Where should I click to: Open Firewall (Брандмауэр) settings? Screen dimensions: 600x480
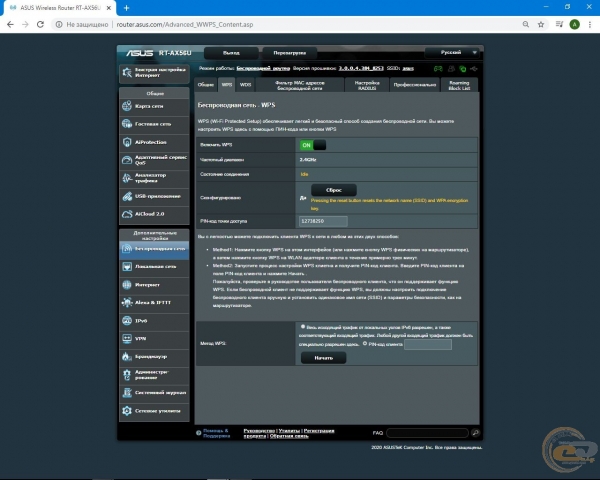coord(154,357)
